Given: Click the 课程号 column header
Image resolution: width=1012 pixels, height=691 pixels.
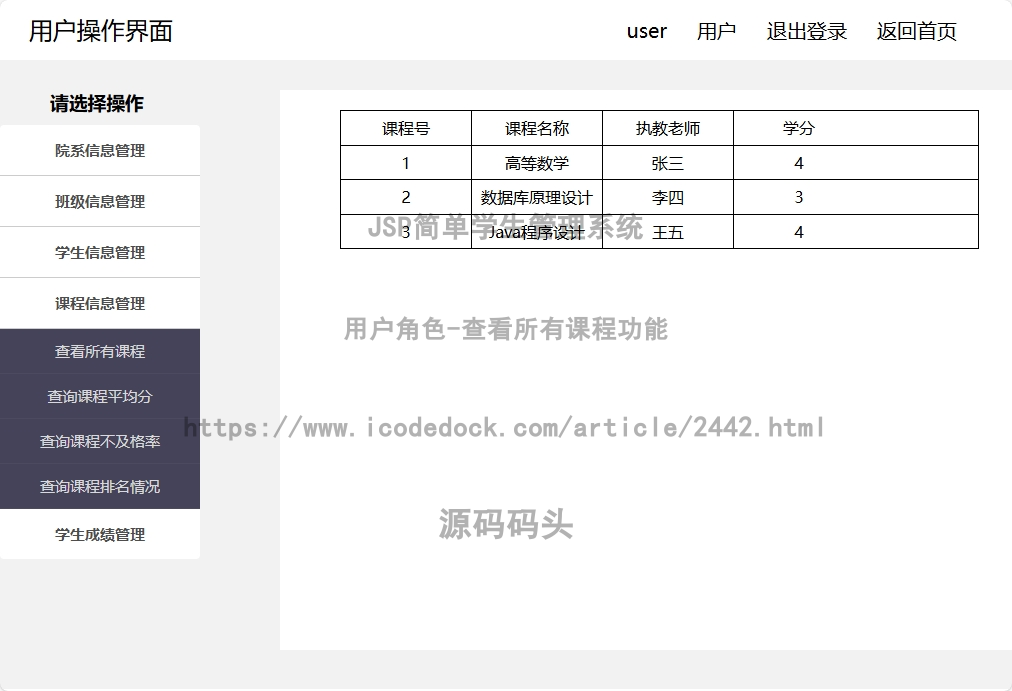Looking at the screenshot, I should click(406, 128).
